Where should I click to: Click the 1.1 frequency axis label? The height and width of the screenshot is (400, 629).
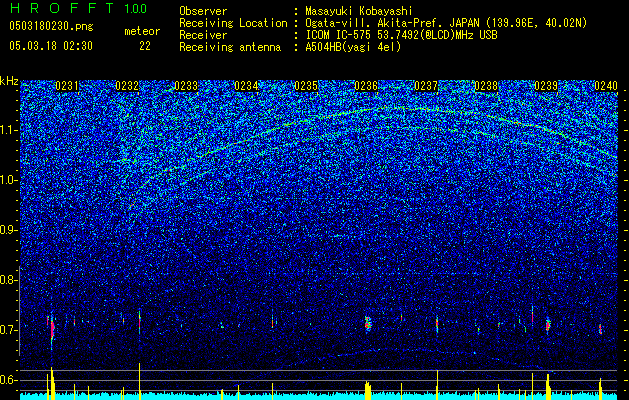(x=9, y=130)
